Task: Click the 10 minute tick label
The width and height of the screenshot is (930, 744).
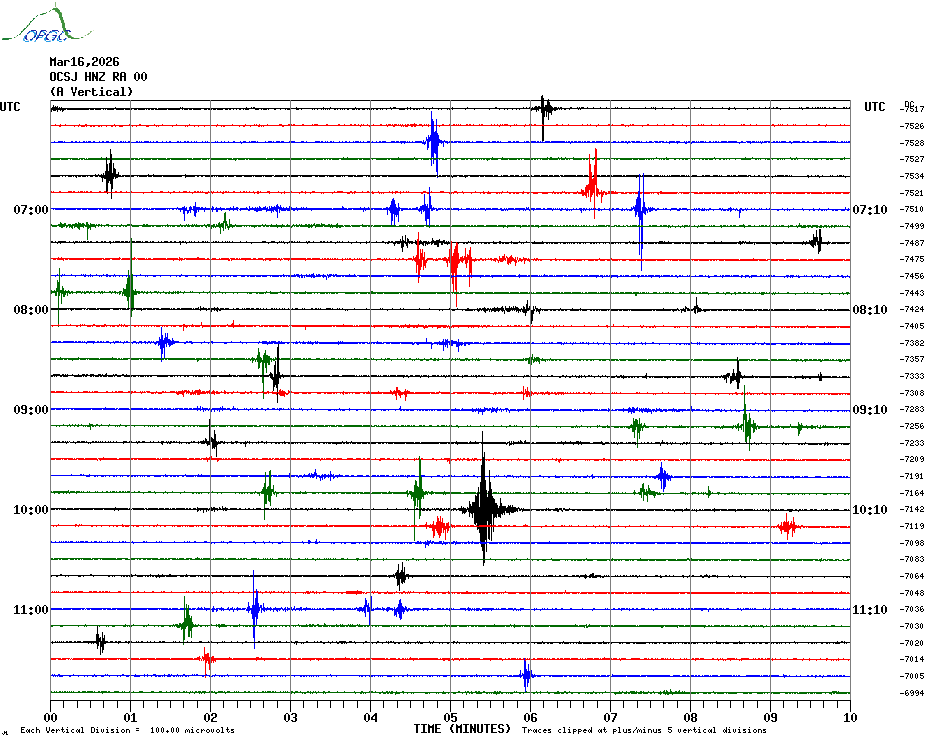Action: [849, 717]
